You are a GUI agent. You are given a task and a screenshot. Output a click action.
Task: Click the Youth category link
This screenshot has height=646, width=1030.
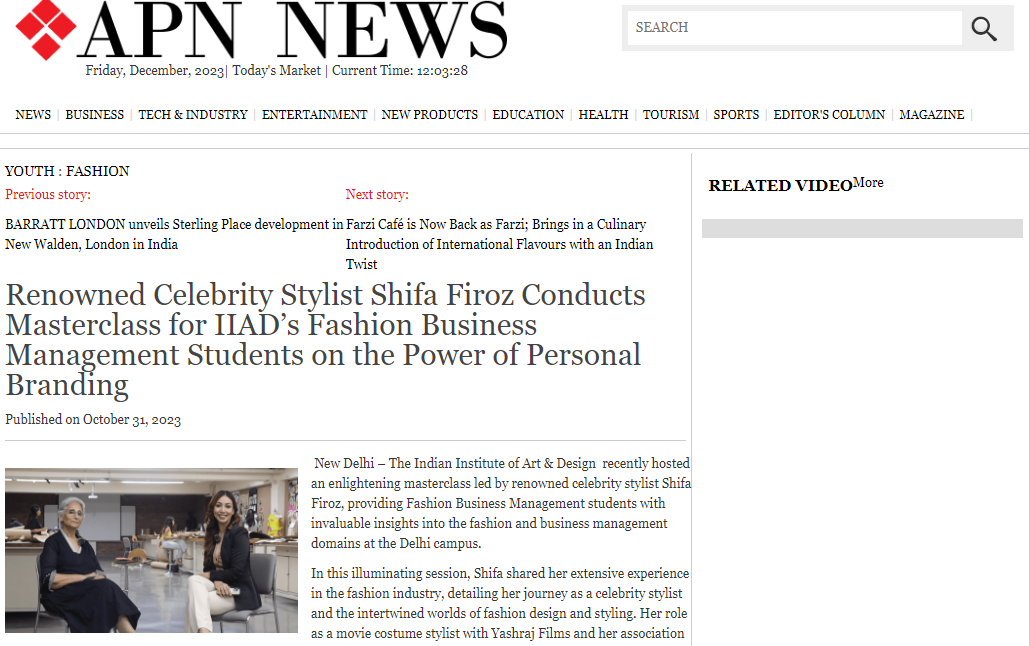[30, 172]
